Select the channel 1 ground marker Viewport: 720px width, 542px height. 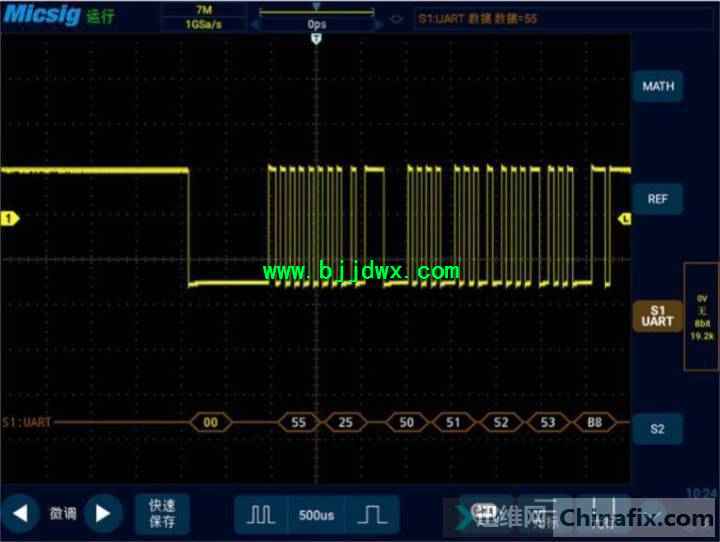click(10, 218)
